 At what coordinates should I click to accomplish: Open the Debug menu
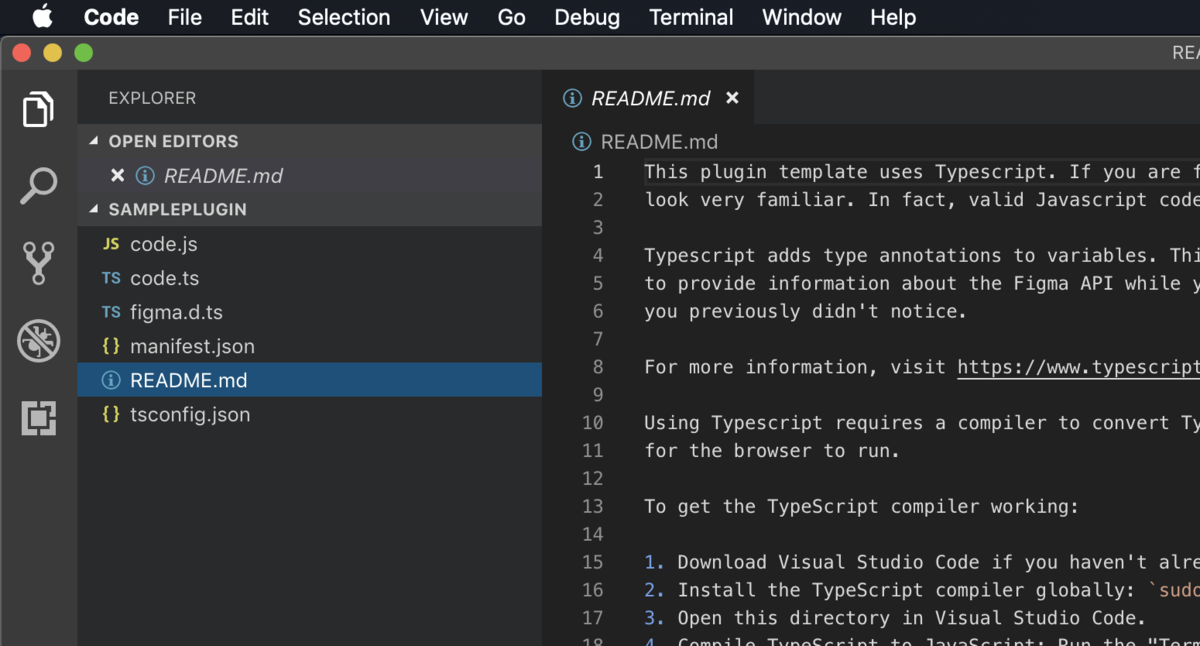[587, 17]
